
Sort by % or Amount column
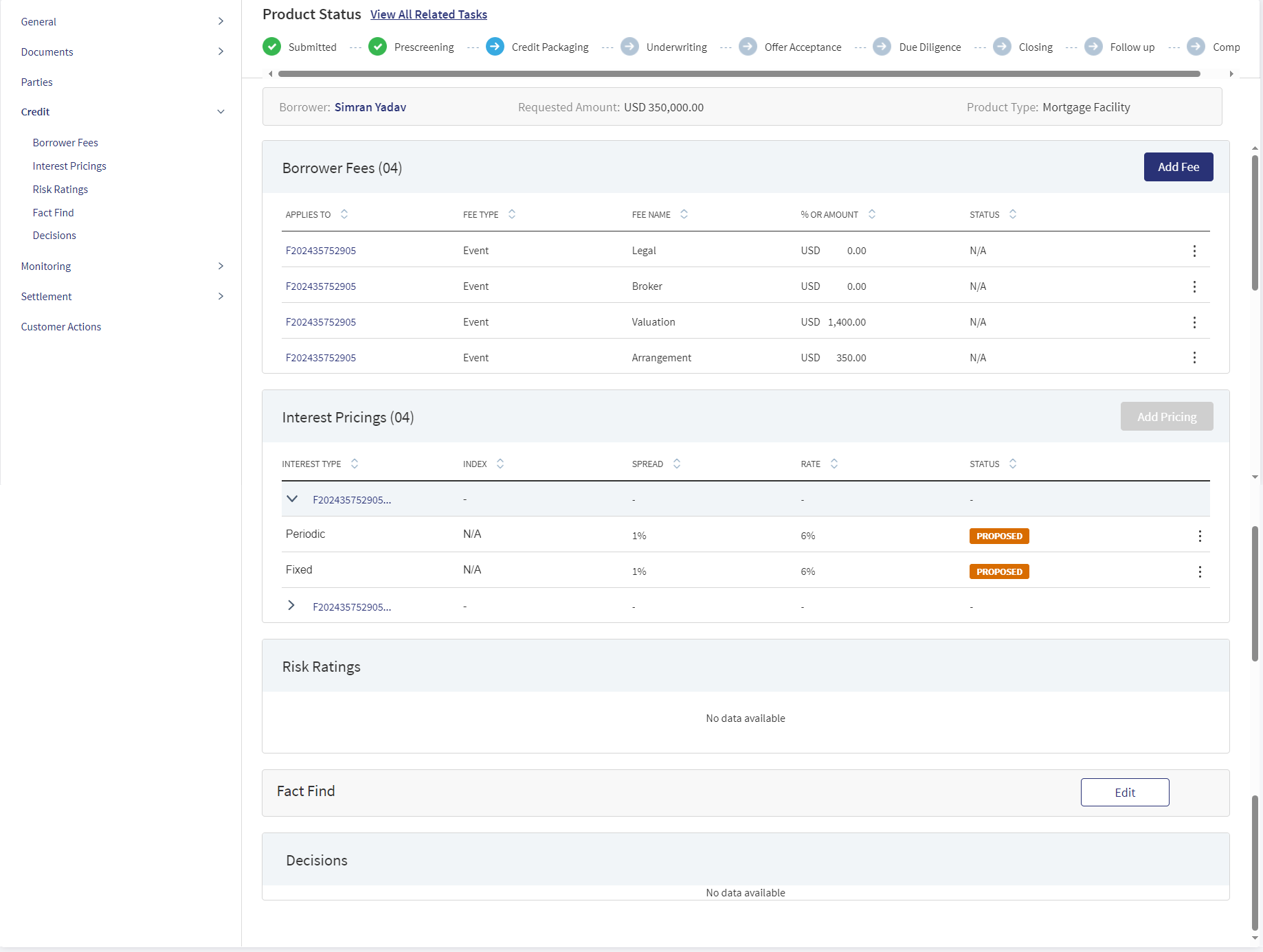872,214
